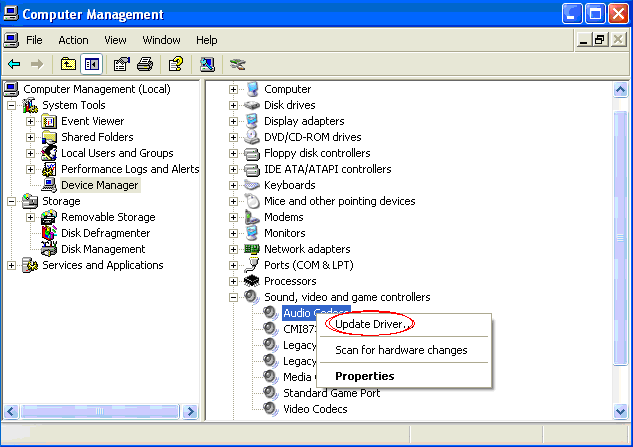Image resolution: width=633 pixels, height=447 pixels.
Task: Expand the Display adapters category
Action: coord(233,121)
